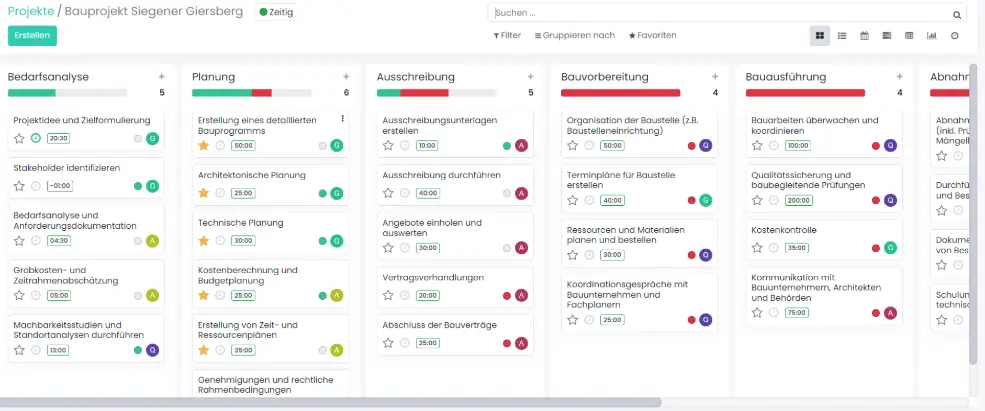
Task: Star the Stakeholder identifizieren task
Action: point(19,186)
